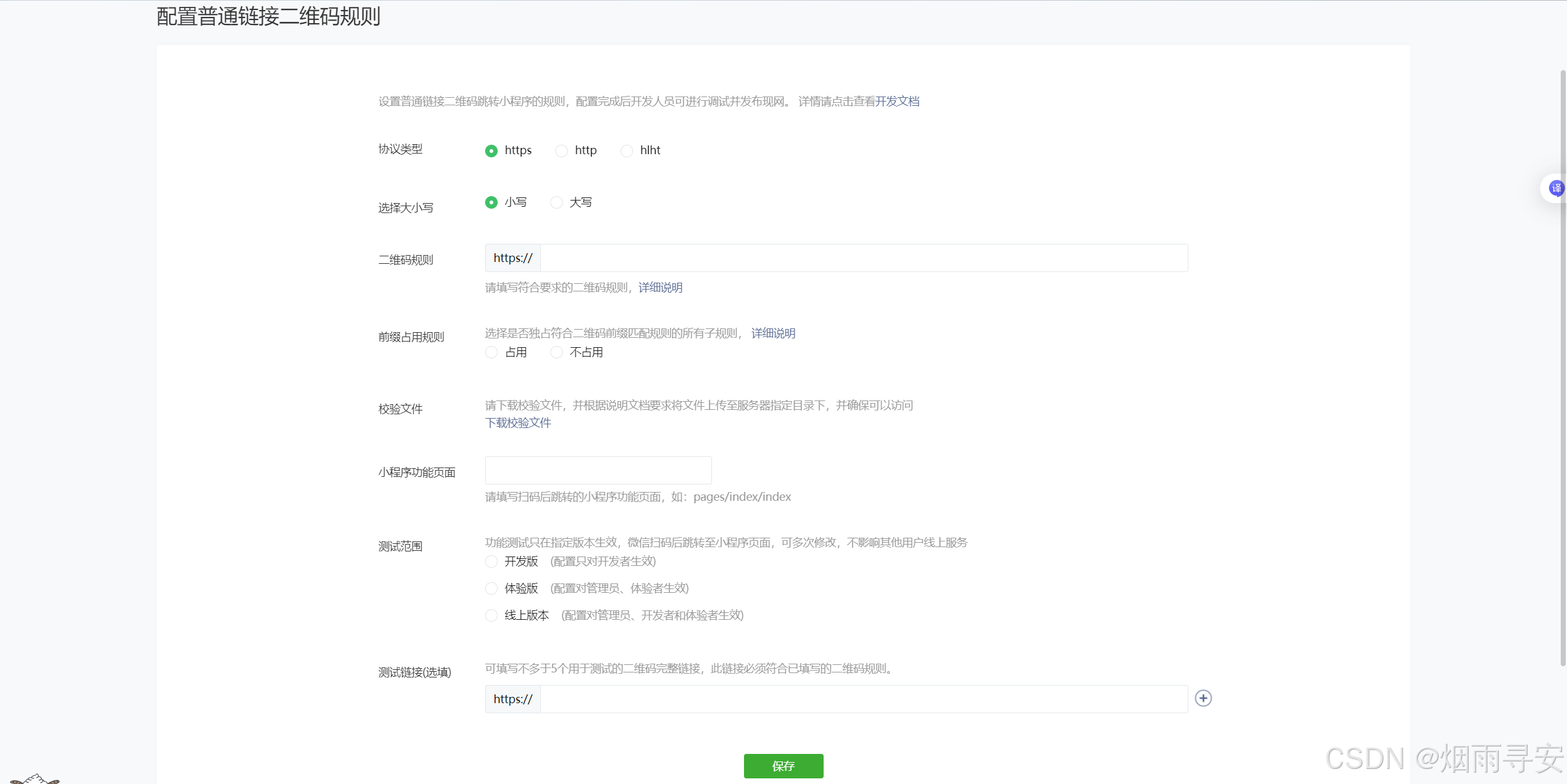Click 下载校验文件 download link
This screenshot has height=784, width=1567.
click(518, 423)
